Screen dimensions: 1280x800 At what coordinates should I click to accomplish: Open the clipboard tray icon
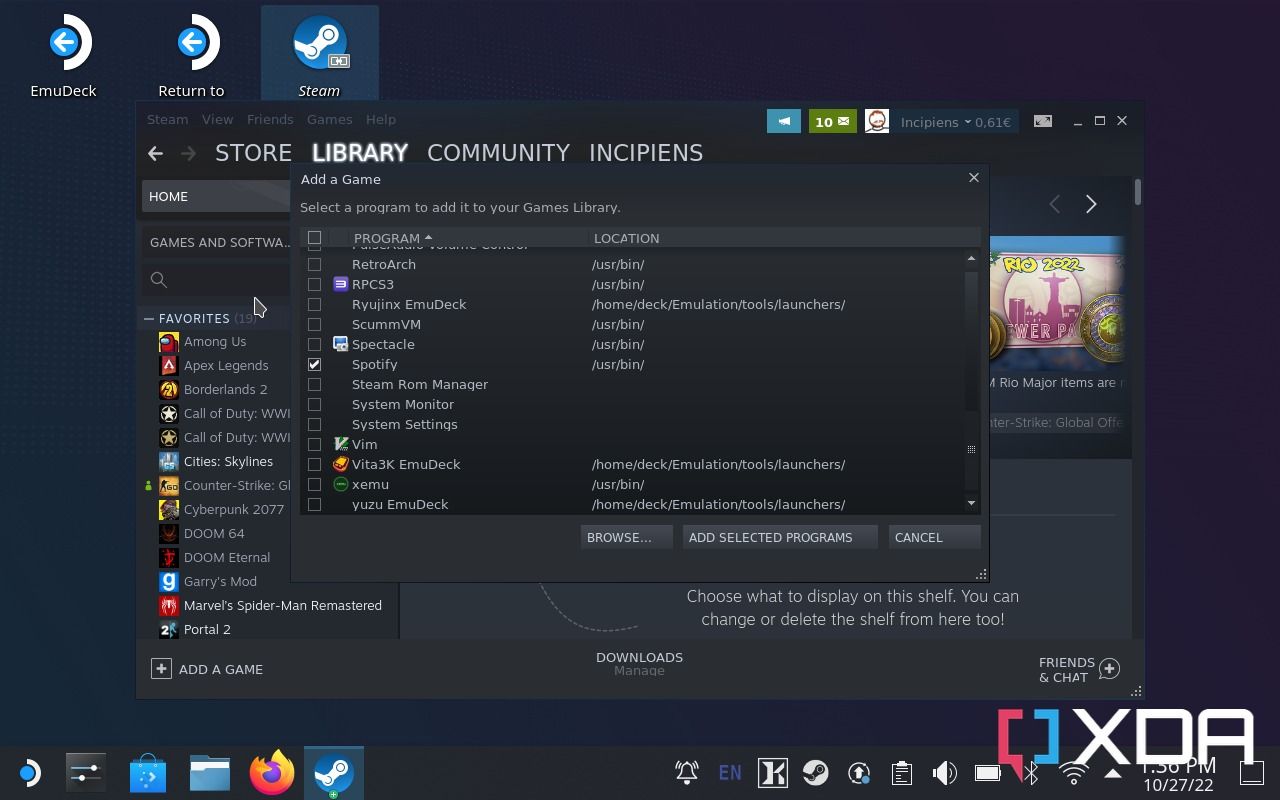(901, 773)
